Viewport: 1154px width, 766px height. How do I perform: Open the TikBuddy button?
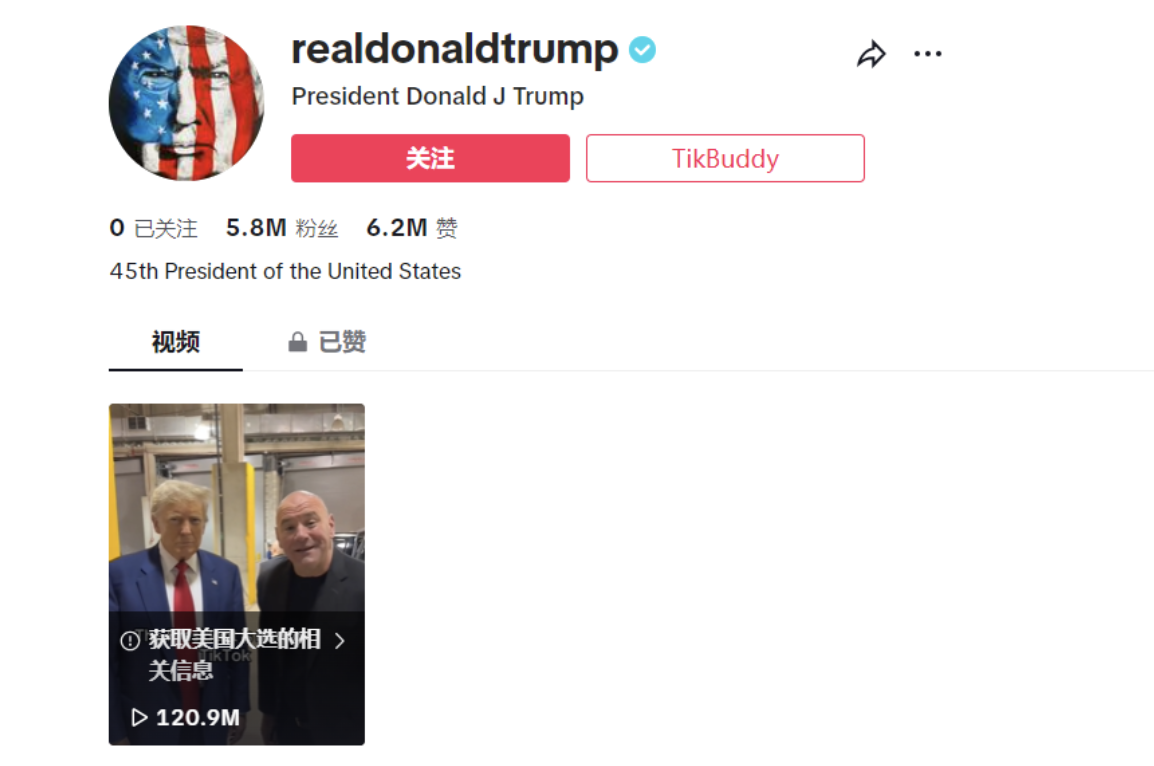(x=725, y=158)
